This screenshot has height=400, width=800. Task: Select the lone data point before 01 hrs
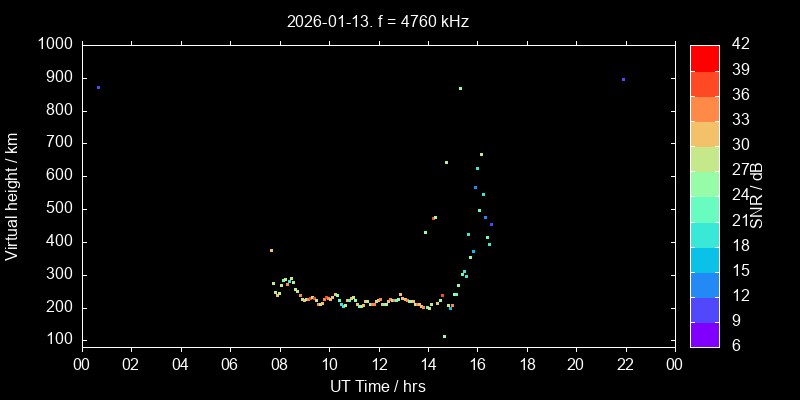(x=98, y=88)
